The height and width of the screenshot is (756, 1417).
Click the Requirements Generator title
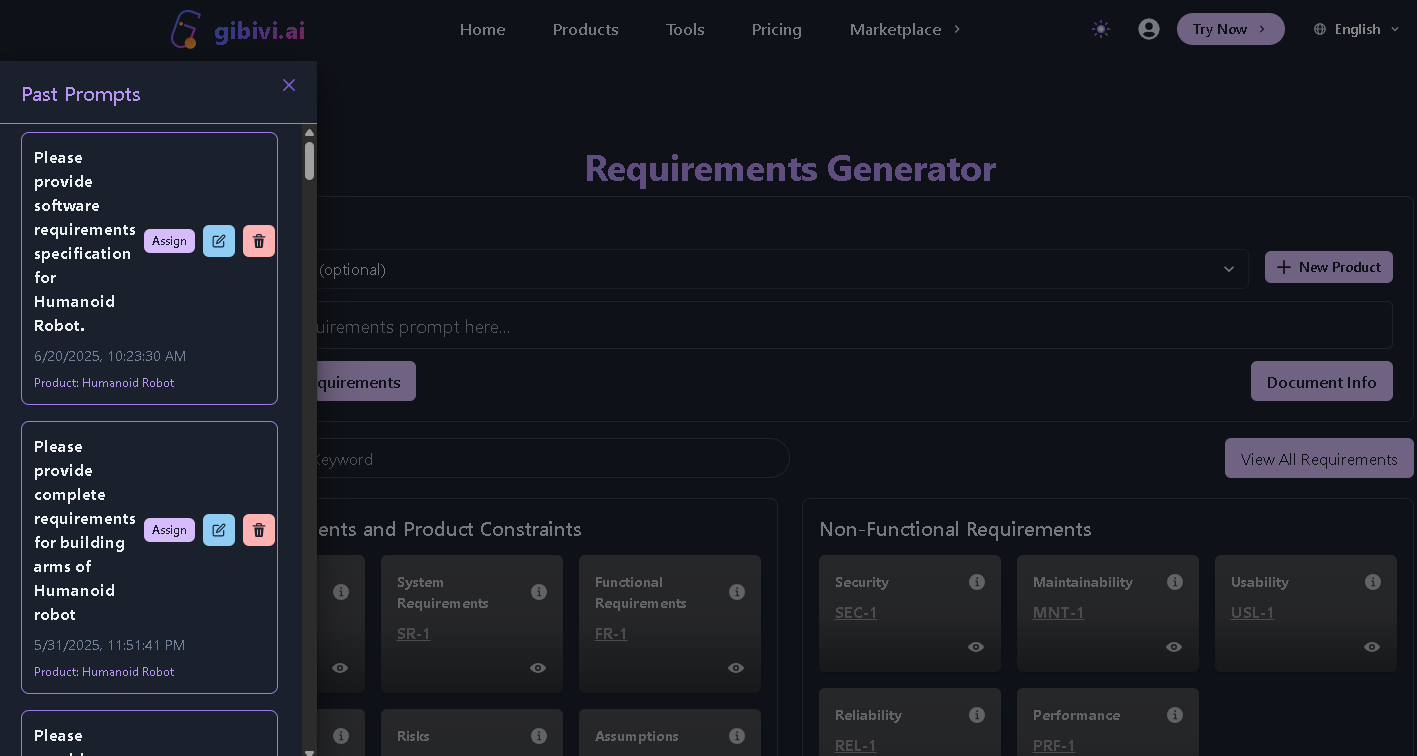[790, 168]
